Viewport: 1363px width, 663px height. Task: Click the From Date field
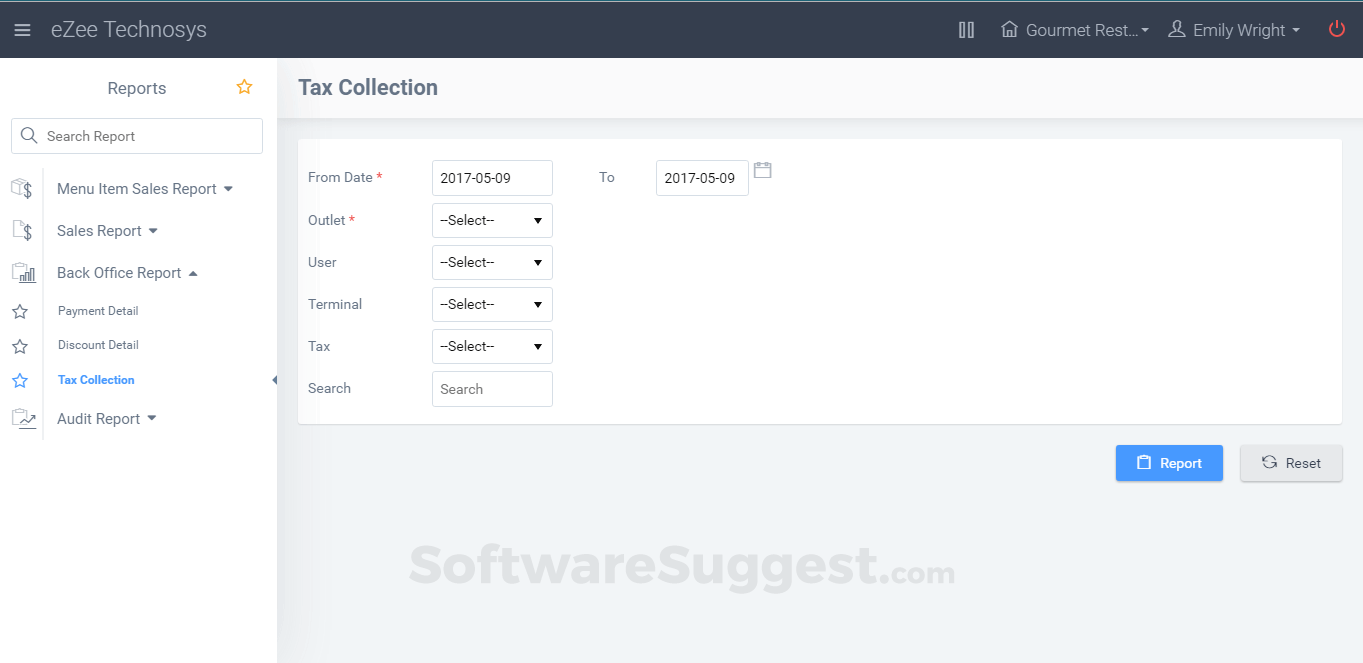[x=492, y=177]
